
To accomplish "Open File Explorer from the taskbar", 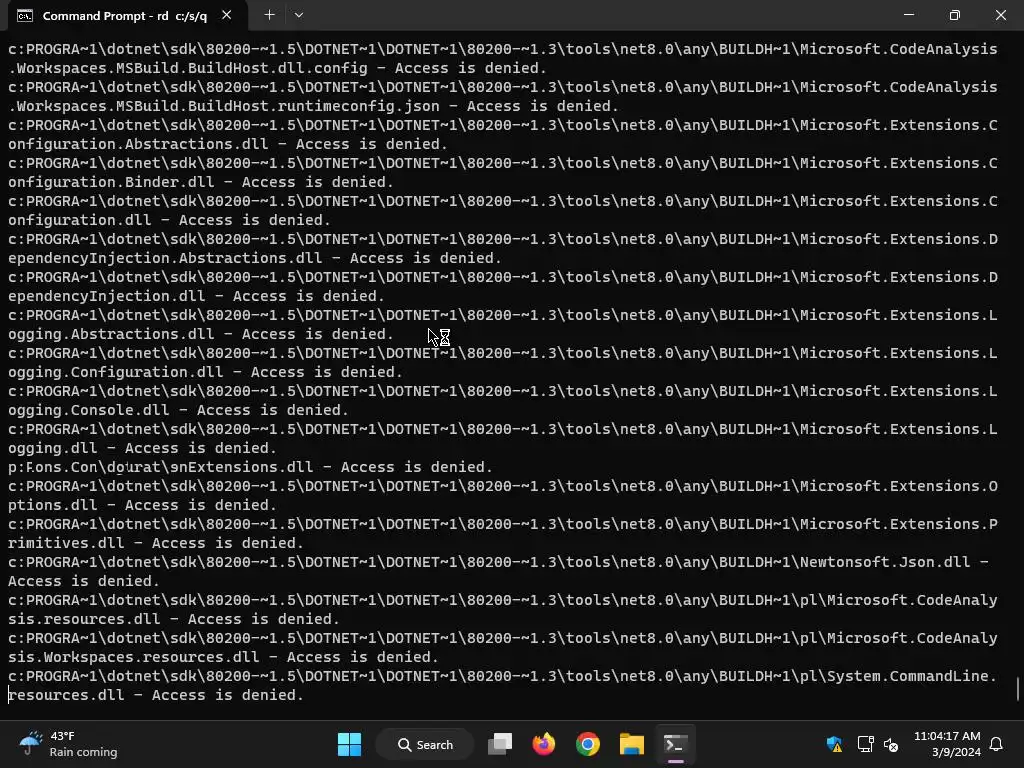I will coord(632,744).
